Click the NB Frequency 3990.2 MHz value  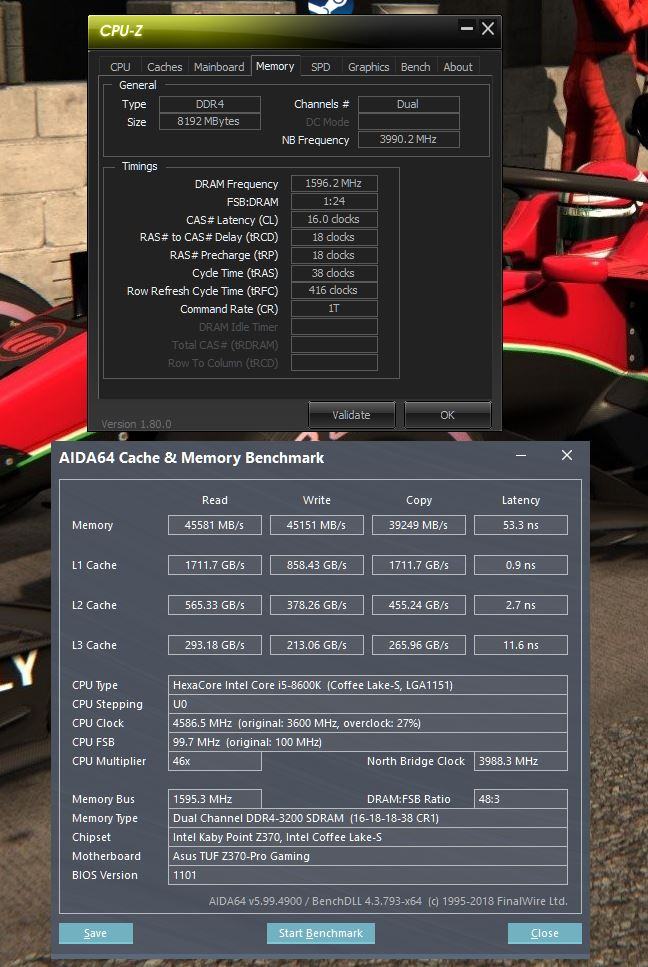point(409,139)
